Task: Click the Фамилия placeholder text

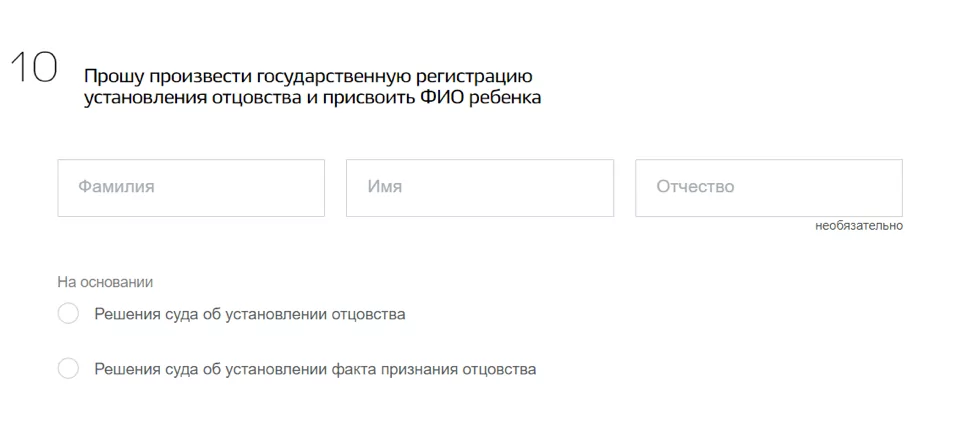Action: point(116,187)
